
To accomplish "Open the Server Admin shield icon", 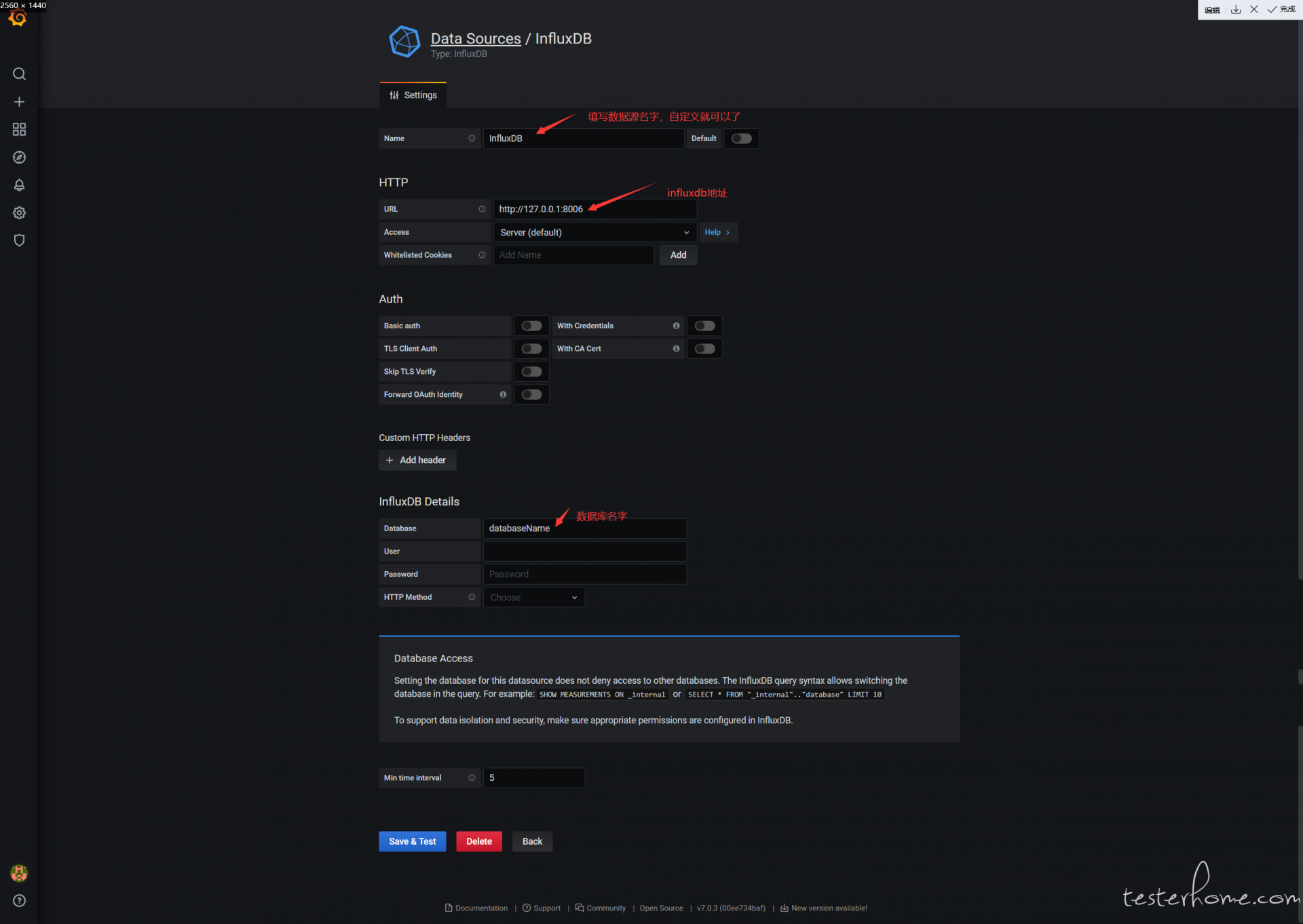I will [x=19, y=240].
